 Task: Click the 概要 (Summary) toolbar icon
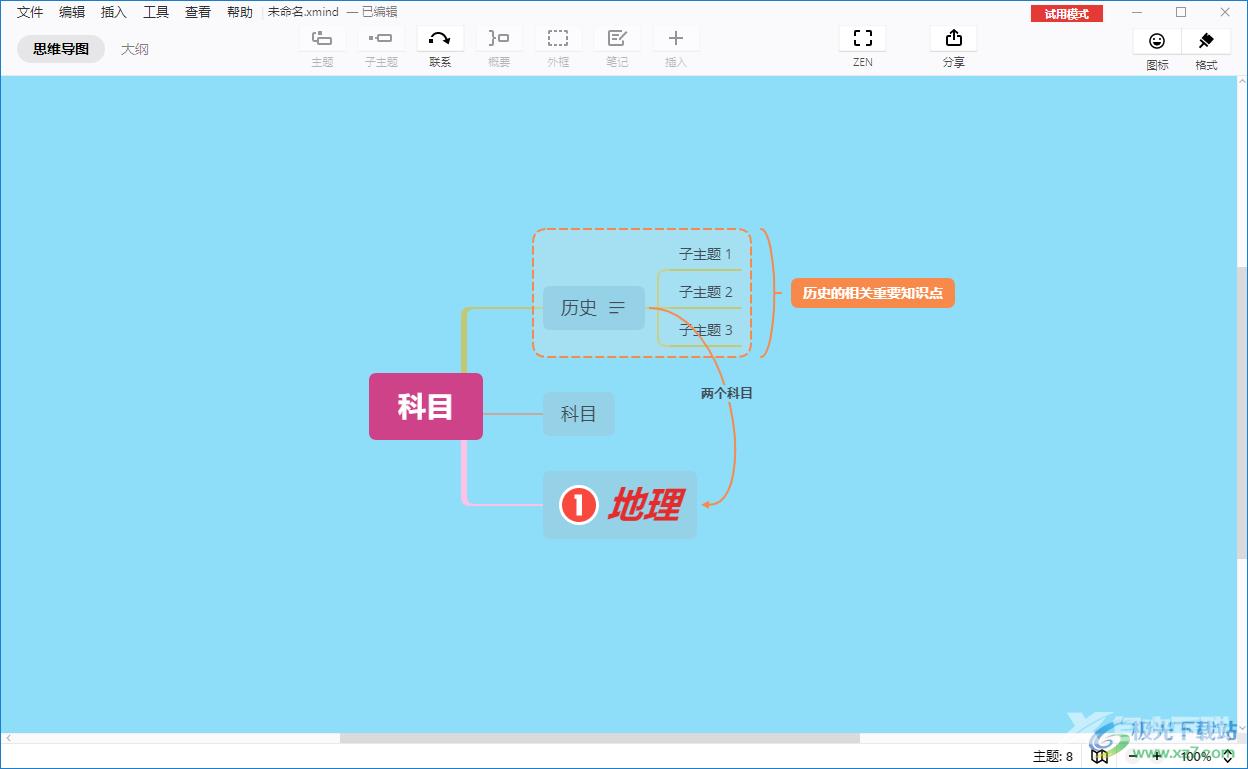point(499,39)
